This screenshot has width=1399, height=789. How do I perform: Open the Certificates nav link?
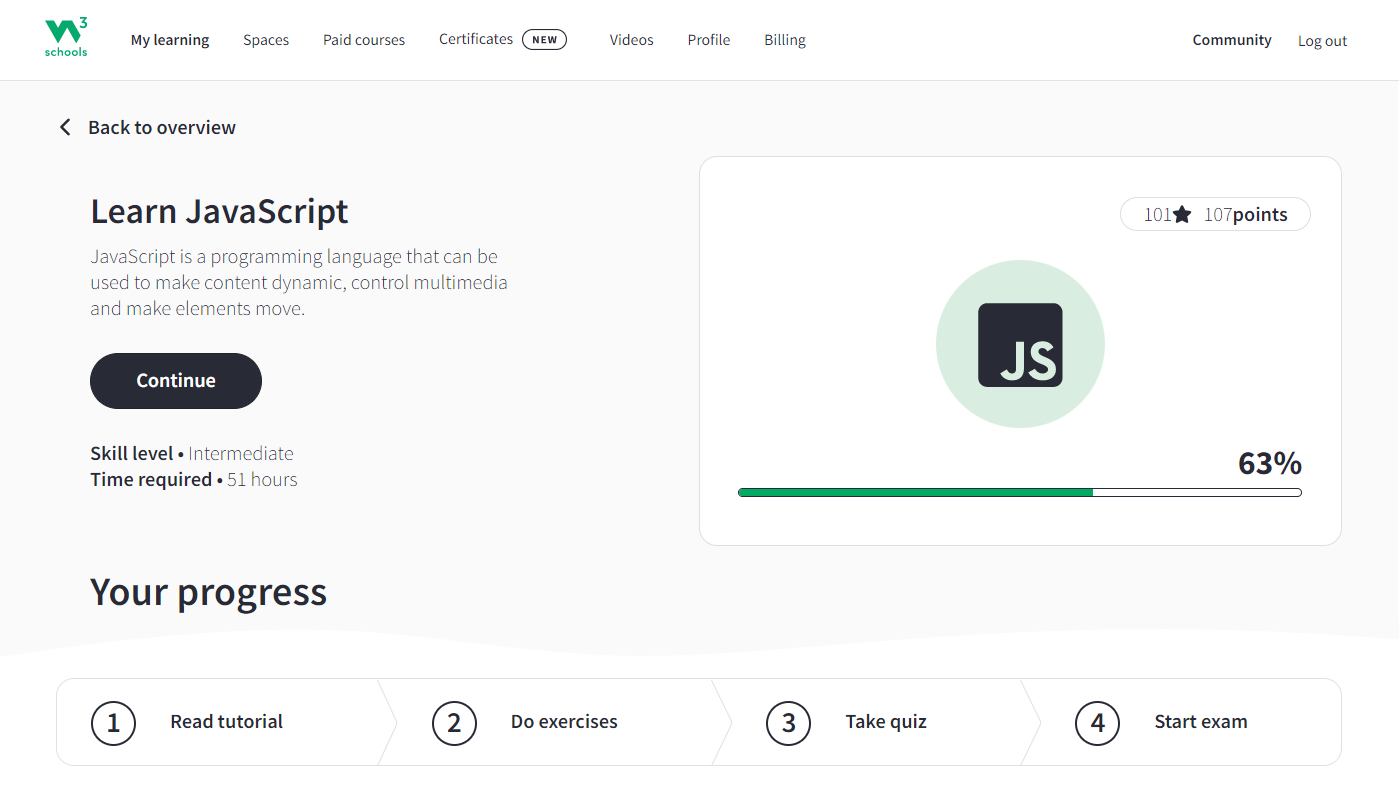click(476, 39)
